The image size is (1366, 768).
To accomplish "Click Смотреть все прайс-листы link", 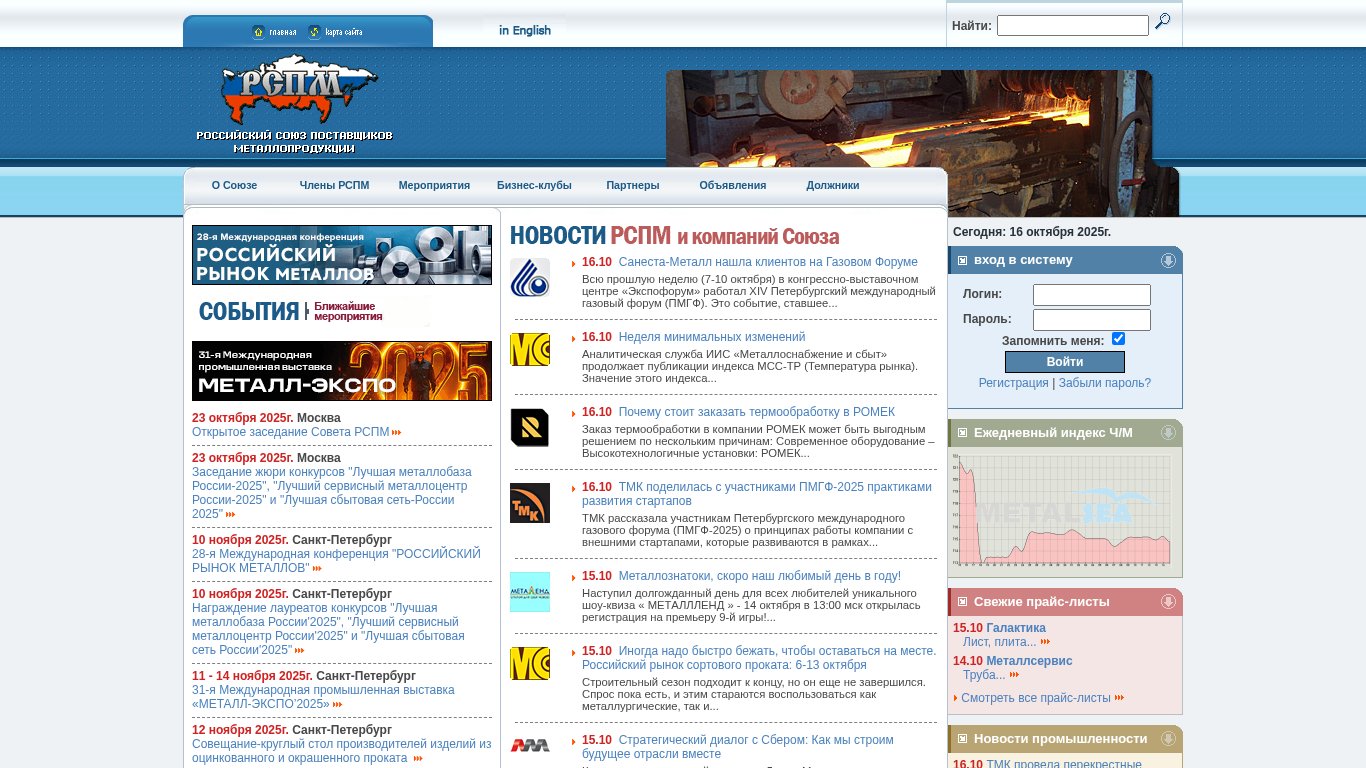I will point(1036,698).
